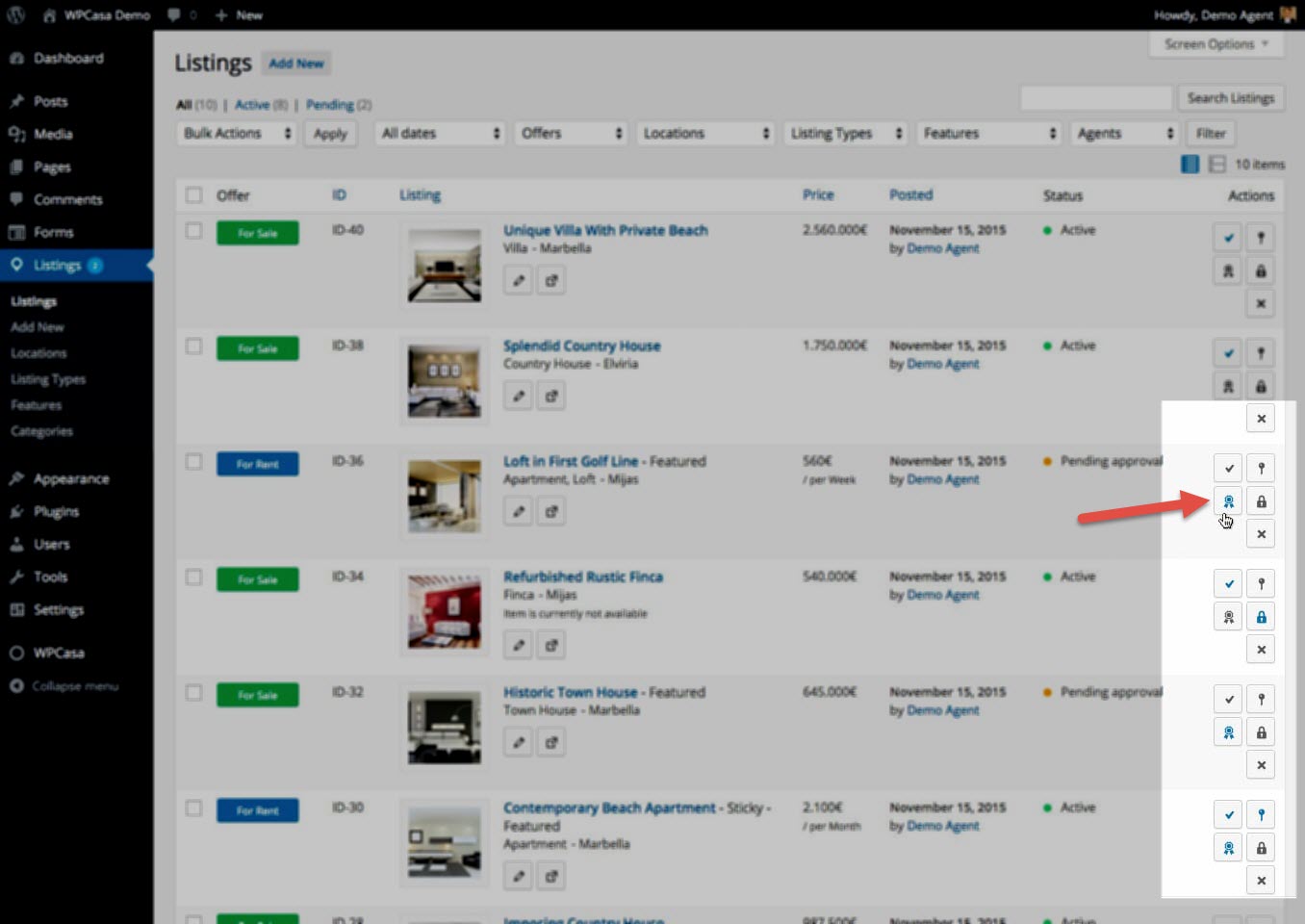Image resolution: width=1305 pixels, height=924 pixels.
Task: Tick the select-all checkbox in the table header
Action: coord(193,194)
